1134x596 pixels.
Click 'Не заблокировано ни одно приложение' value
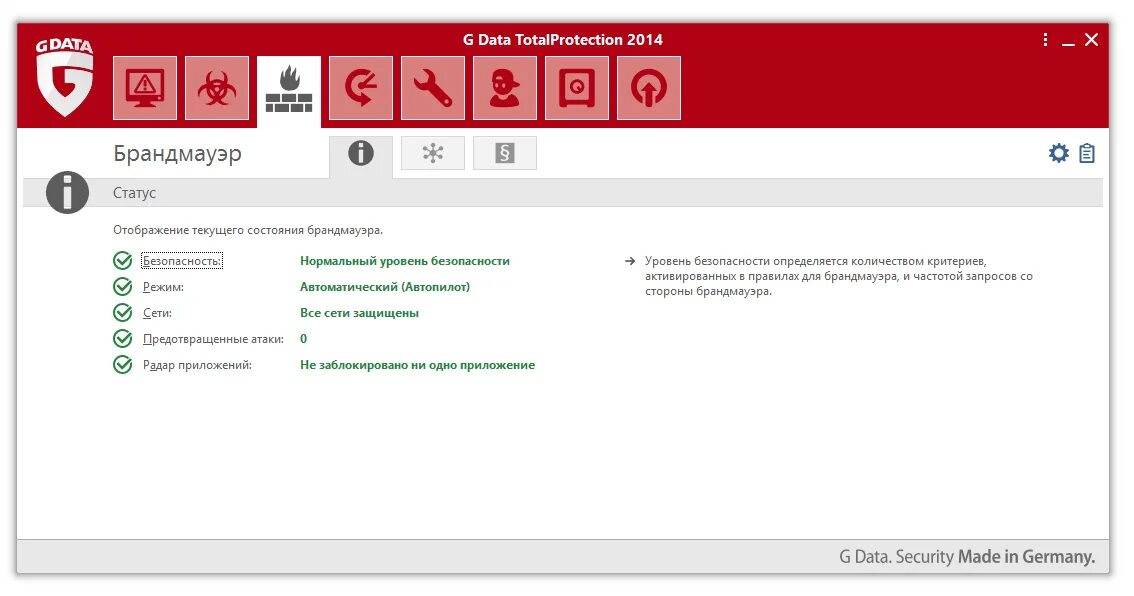417,365
